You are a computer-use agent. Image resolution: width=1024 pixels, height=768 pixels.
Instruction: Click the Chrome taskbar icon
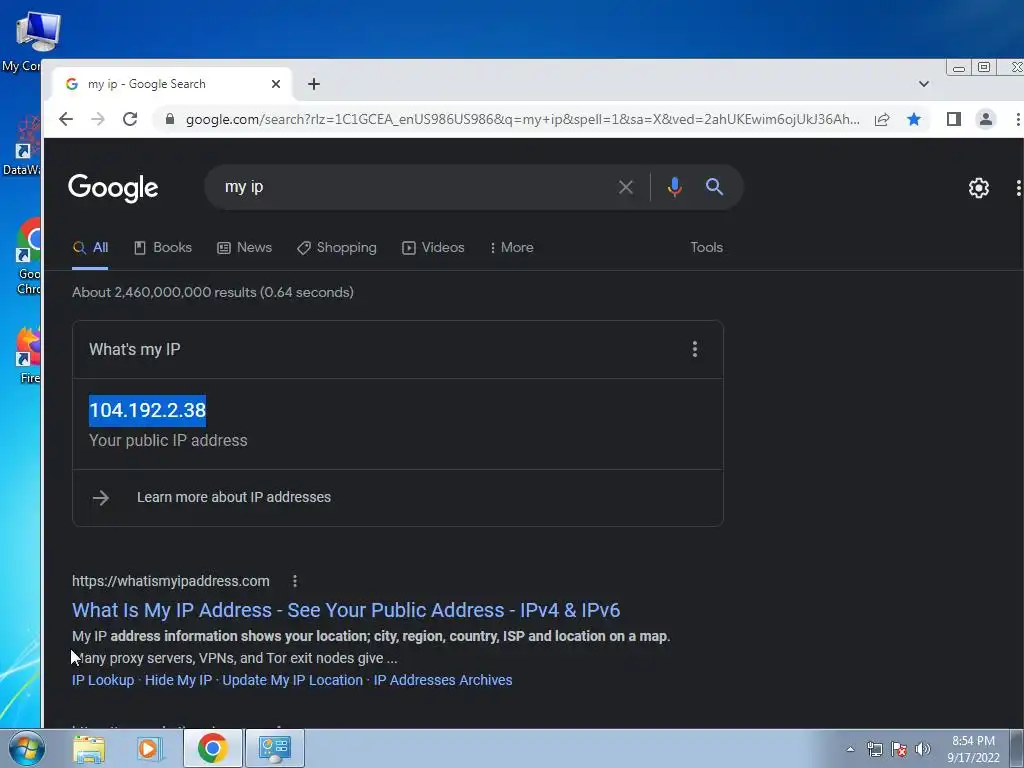pyautogui.click(x=212, y=748)
